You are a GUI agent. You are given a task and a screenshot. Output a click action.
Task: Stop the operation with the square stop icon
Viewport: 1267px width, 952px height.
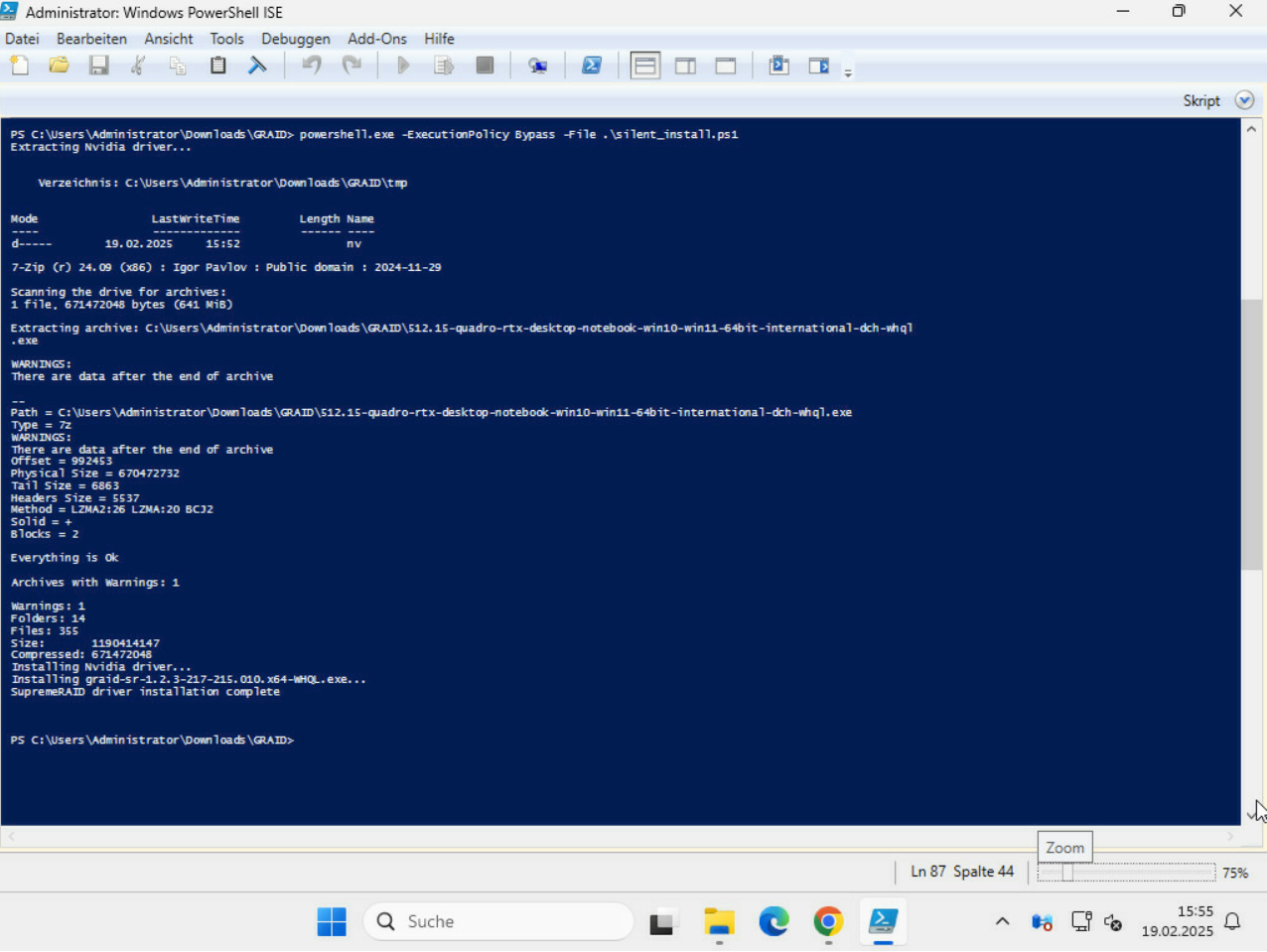pos(485,66)
